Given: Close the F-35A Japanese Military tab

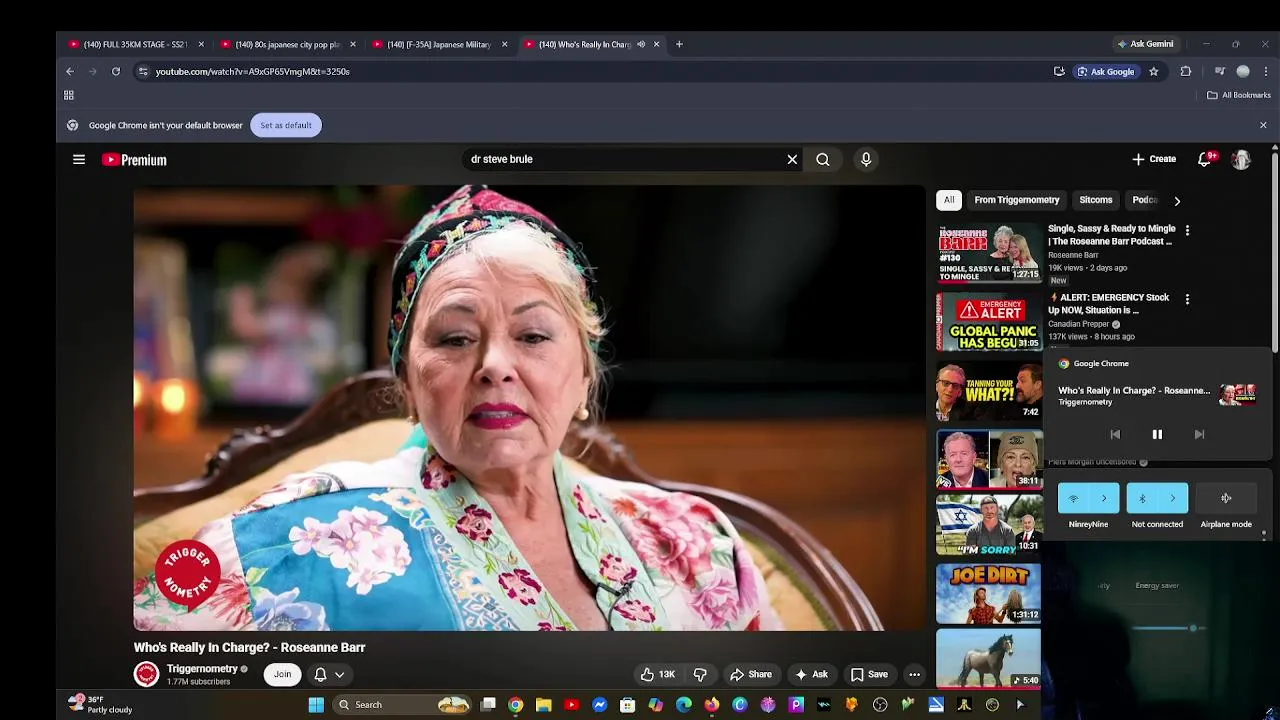Looking at the screenshot, I should 504,44.
